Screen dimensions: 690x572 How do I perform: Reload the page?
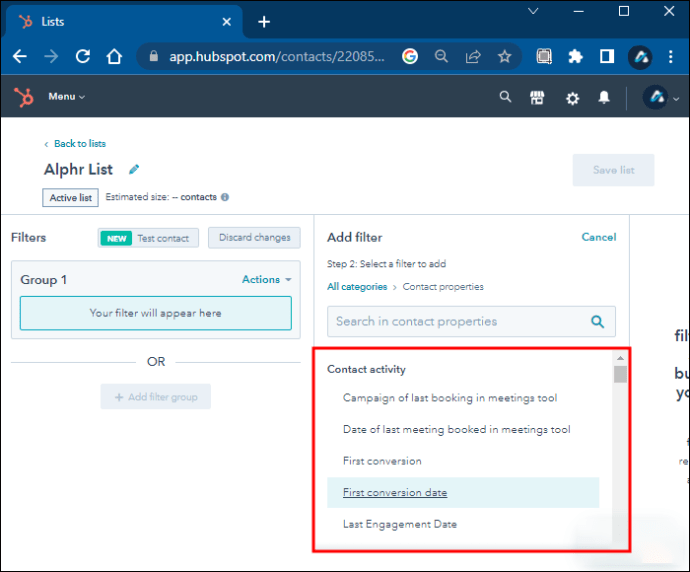pyautogui.click(x=83, y=56)
